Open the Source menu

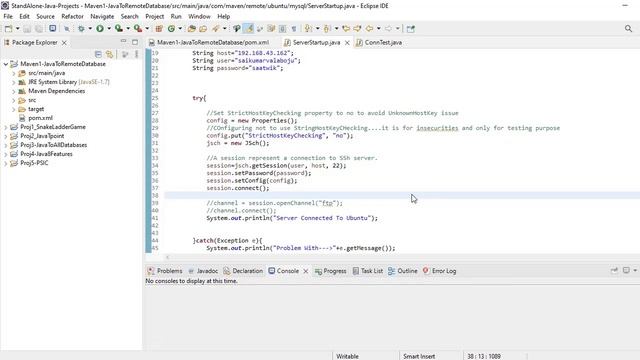pyautogui.click(x=45, y=16)
